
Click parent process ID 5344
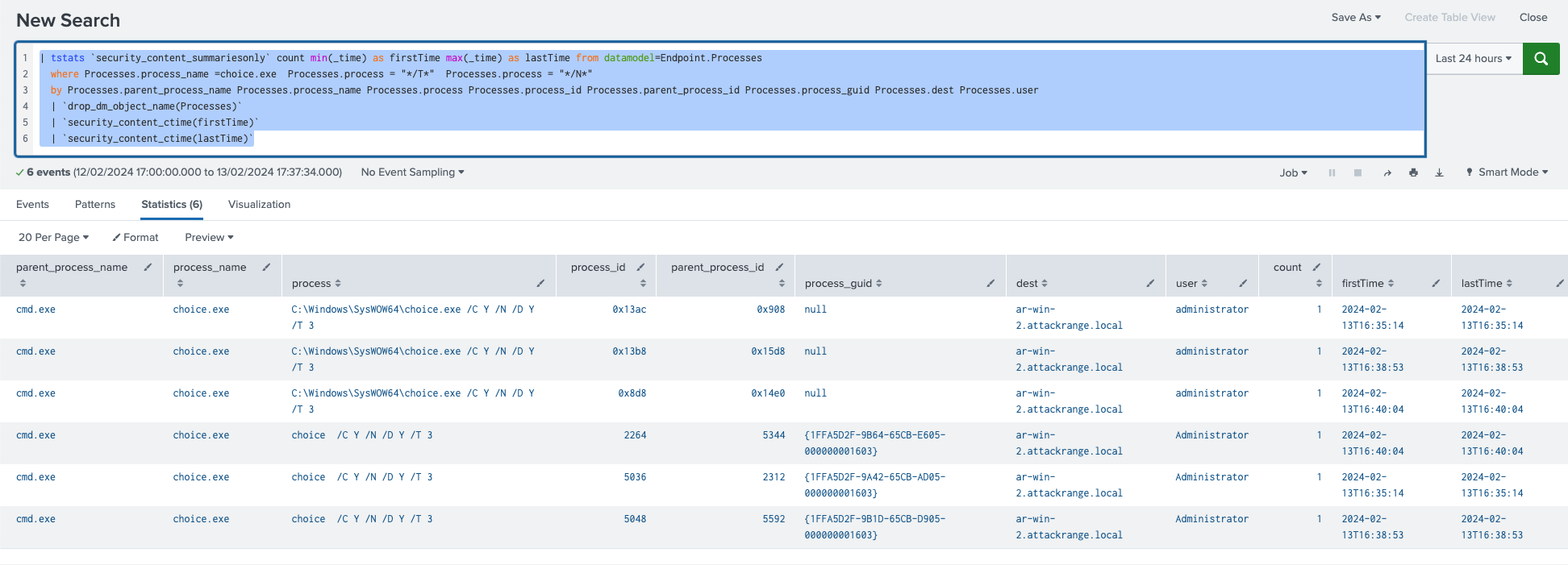[774, 435]
